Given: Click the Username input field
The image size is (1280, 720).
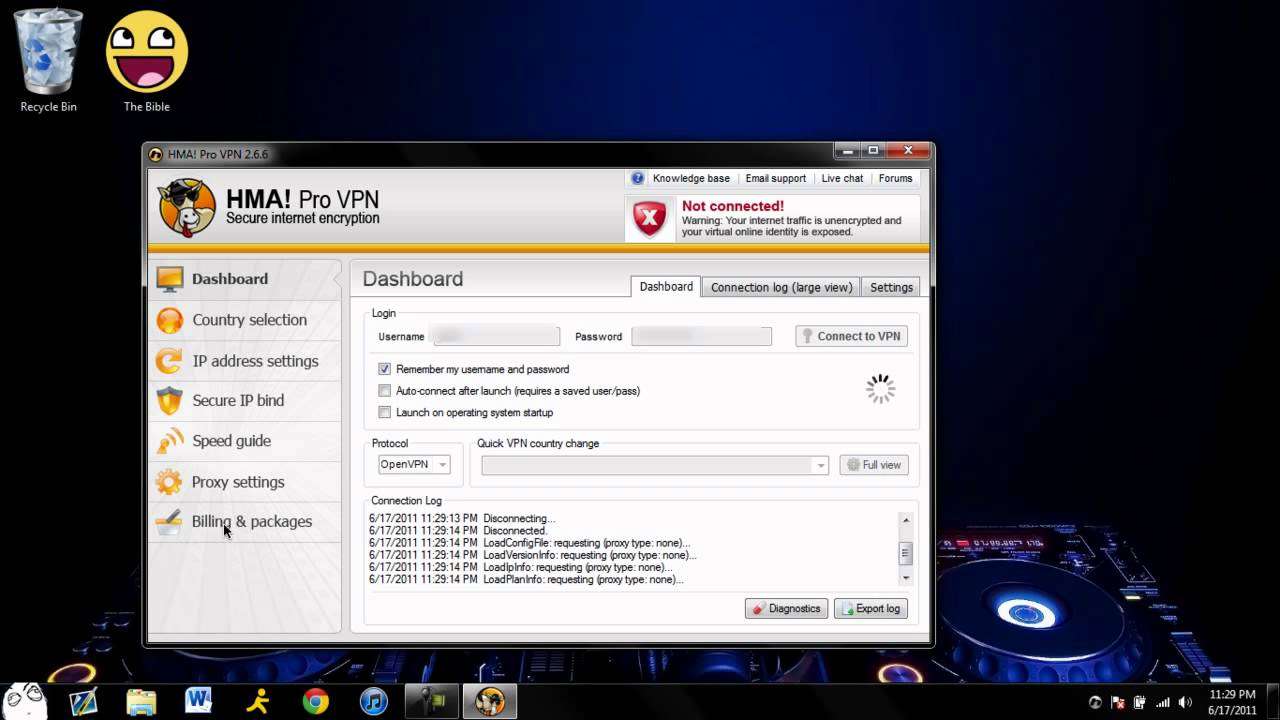Looking at the screenshot, I should click(x=495, y=336).
